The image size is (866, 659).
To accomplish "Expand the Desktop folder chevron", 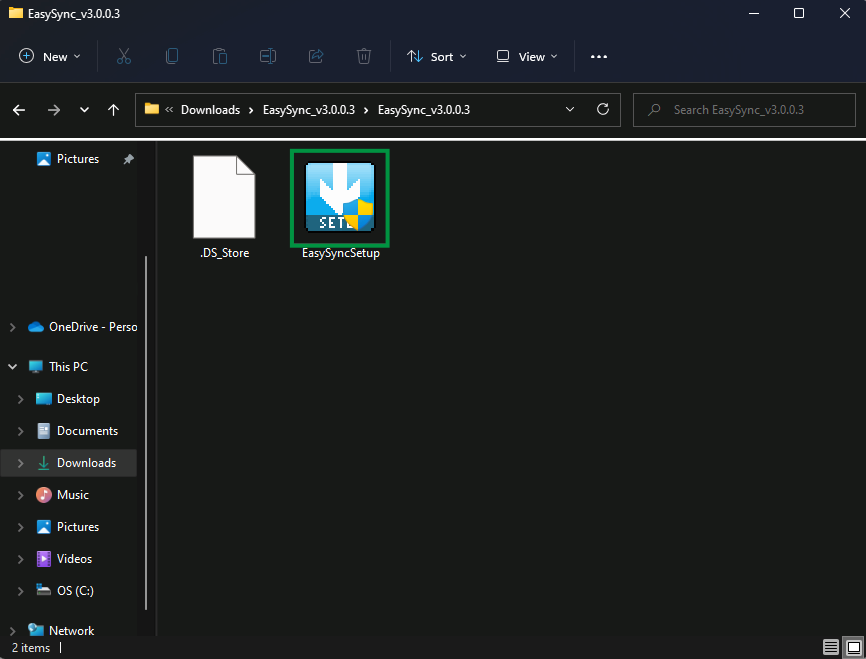I will (x=20, y=399).
